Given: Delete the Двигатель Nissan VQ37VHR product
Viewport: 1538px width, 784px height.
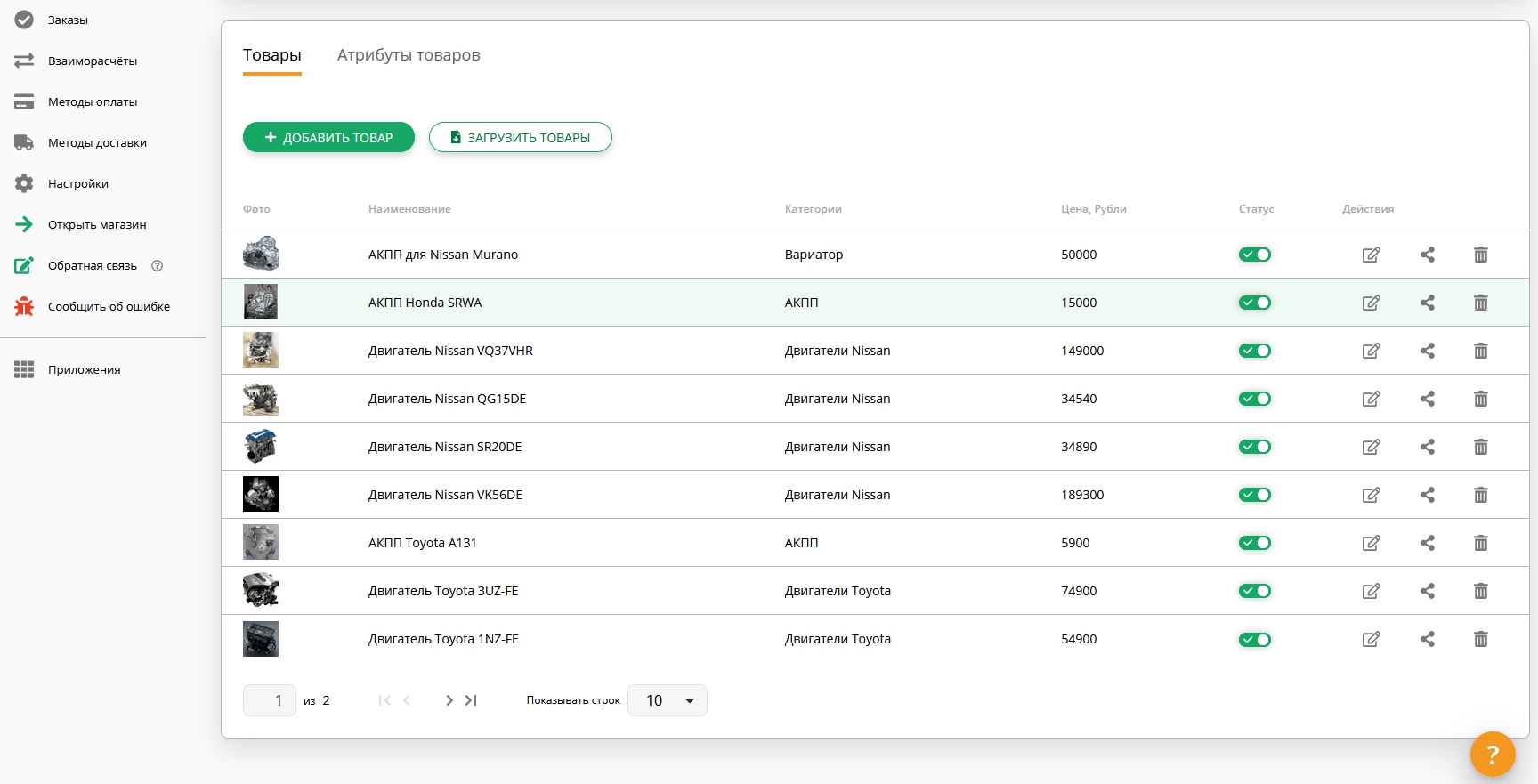Looking at the screenshot, I should [1480, 351].
